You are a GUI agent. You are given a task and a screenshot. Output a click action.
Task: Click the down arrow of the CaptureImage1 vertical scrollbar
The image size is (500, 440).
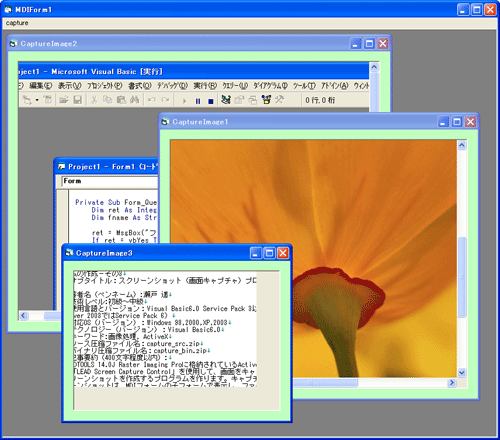462,373
